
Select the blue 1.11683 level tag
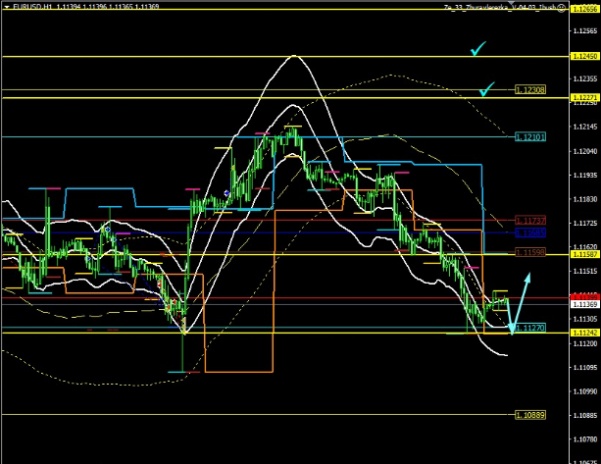[x=530, y=231]
